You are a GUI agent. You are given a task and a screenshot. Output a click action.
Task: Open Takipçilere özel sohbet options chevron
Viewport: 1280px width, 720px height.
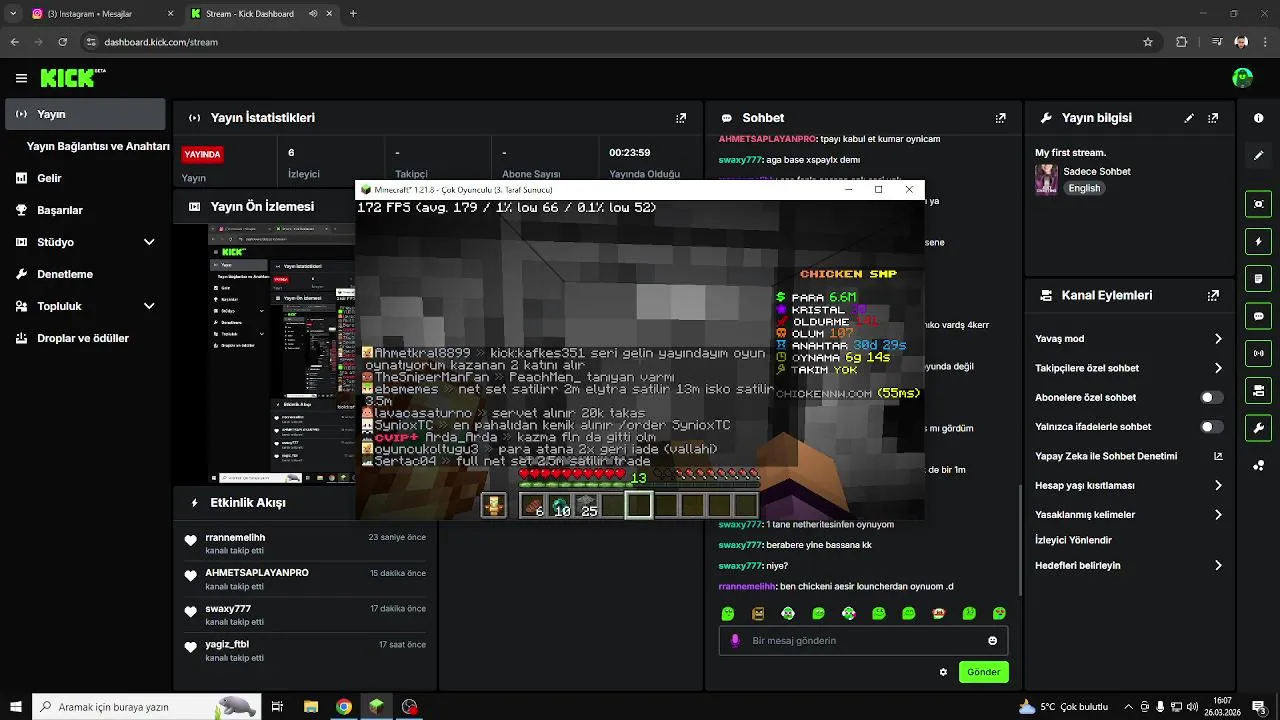tap(1218, 368)
